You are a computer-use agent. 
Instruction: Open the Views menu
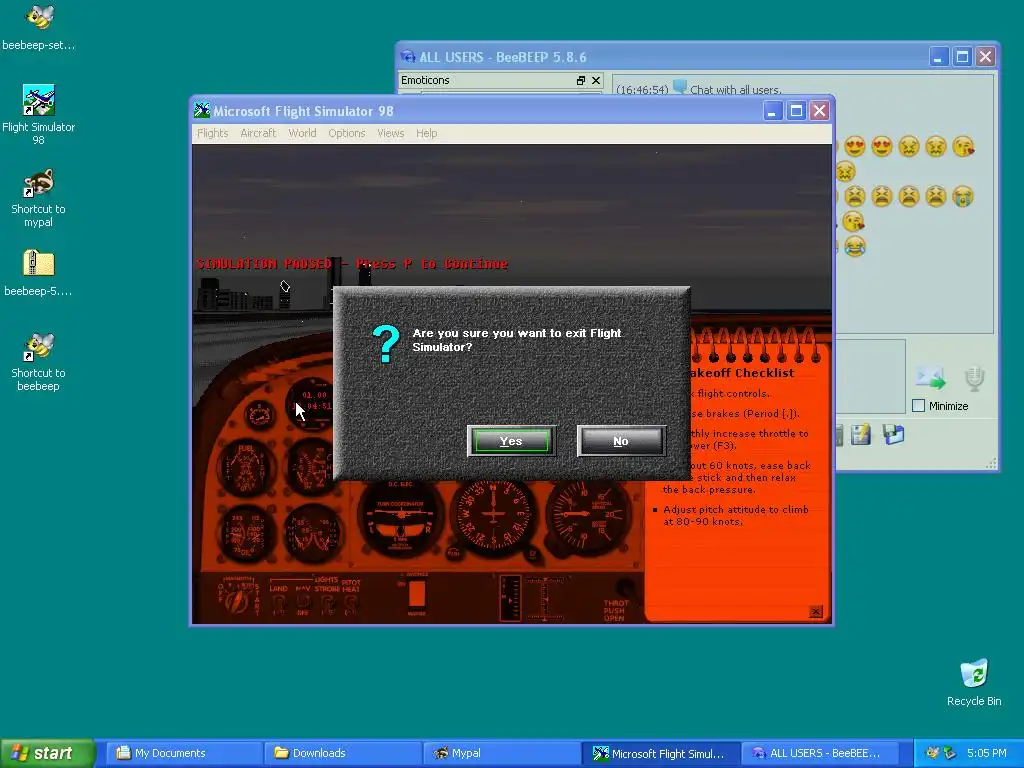391,133
